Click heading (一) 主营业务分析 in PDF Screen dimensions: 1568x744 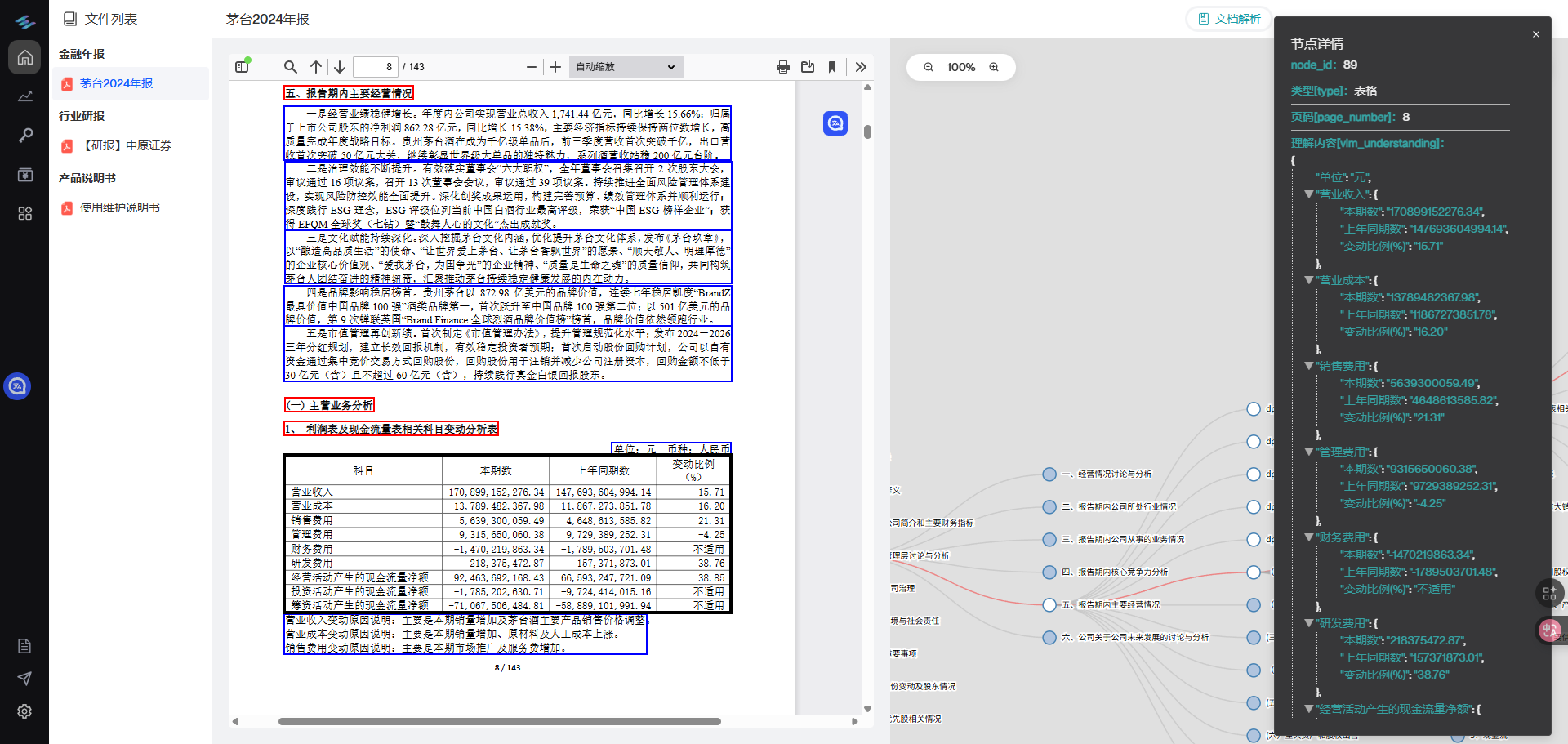click(329, 405)
